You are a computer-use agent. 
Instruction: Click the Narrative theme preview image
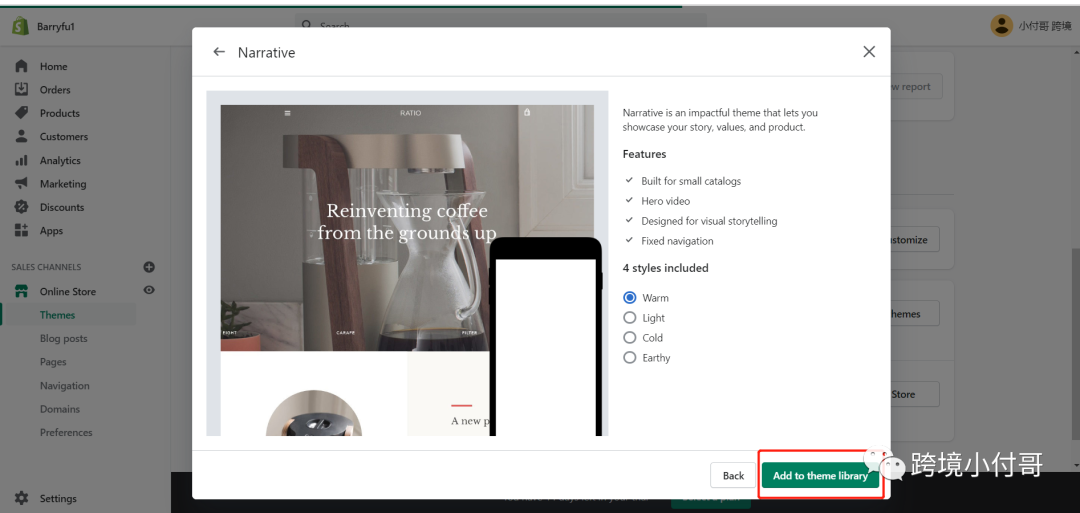click(407, 263)
